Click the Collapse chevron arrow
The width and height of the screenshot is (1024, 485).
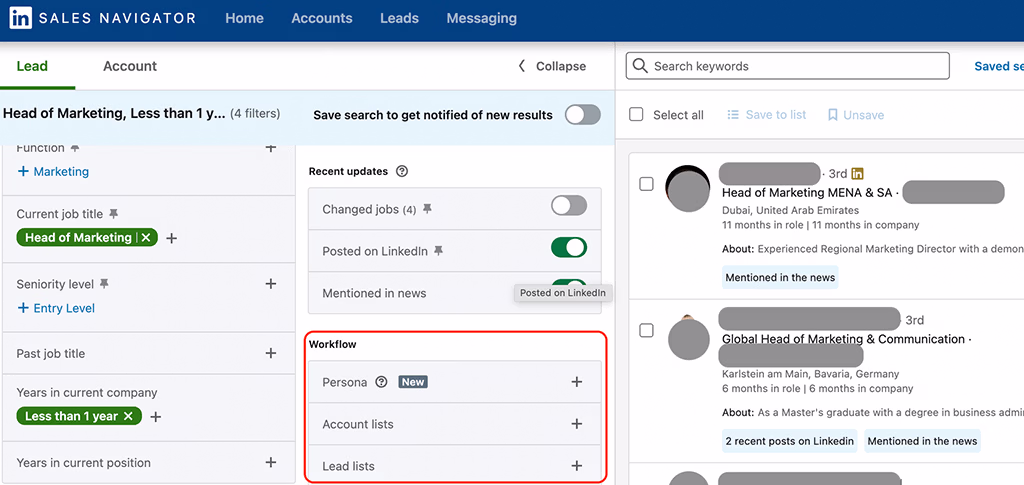click(x=522, y=66)
